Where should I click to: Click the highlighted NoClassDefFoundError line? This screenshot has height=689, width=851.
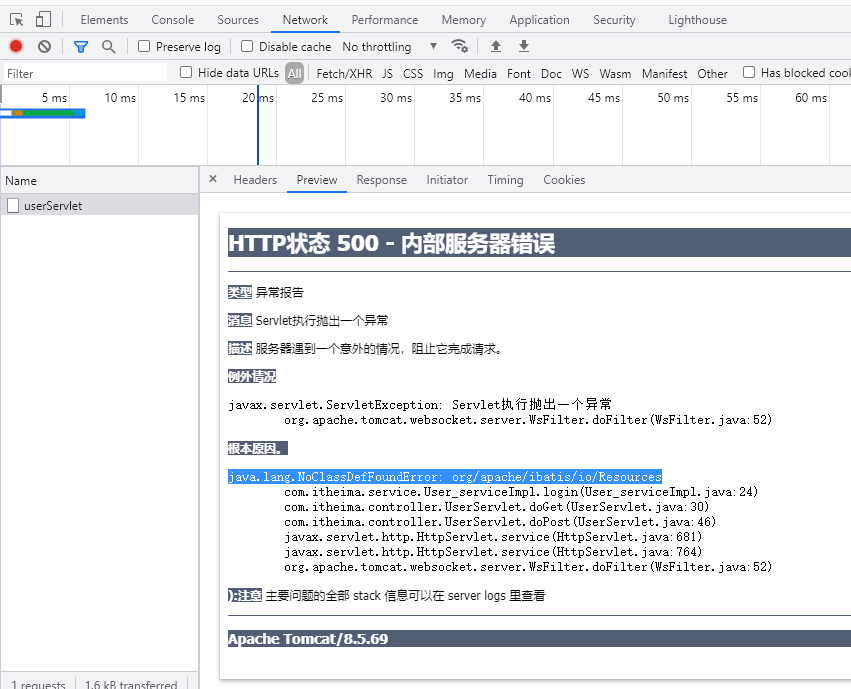[444, 476]
